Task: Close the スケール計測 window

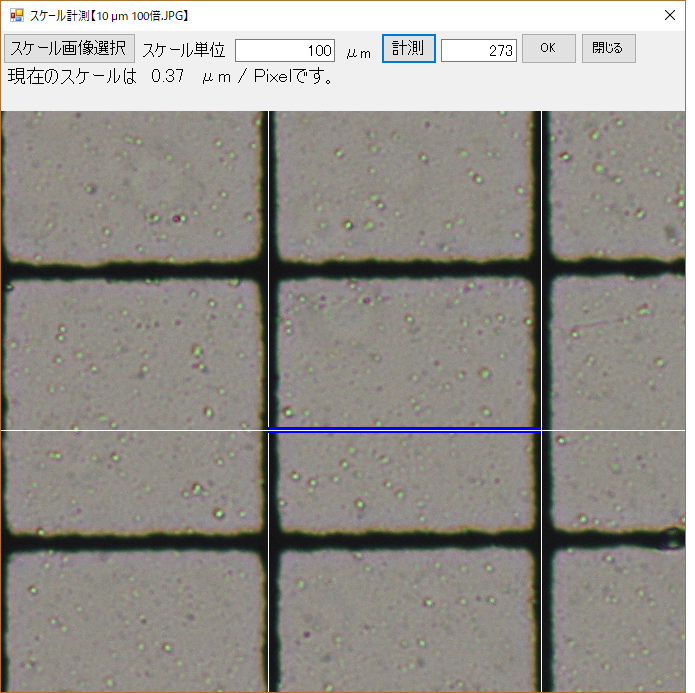Action: pyautogui.click(x=669, y=16)
